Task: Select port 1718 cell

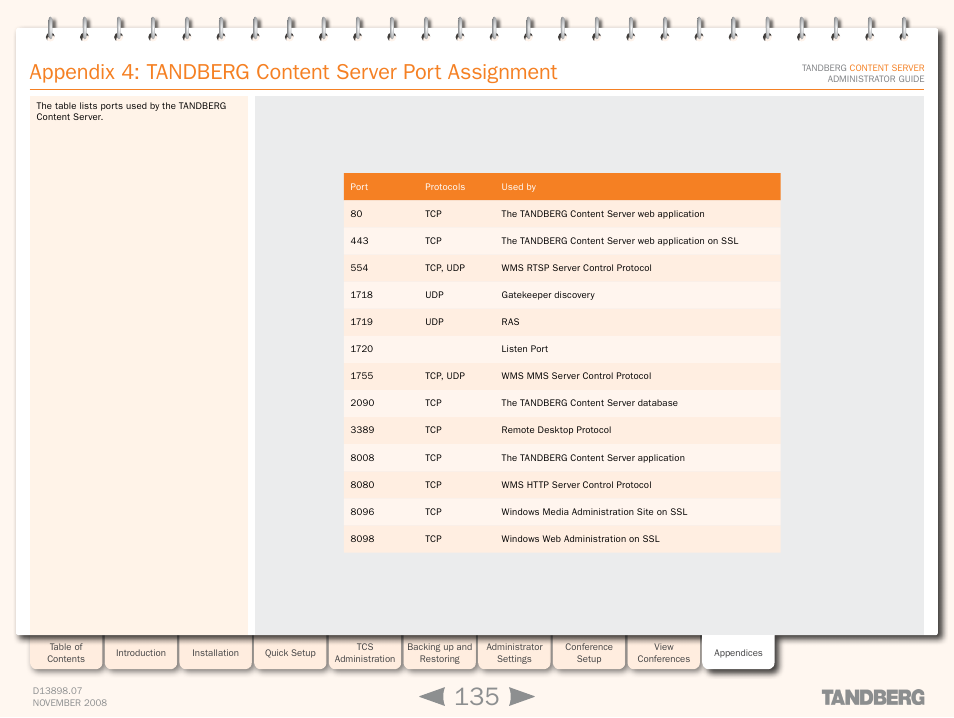Action: (x=361, y=295)
